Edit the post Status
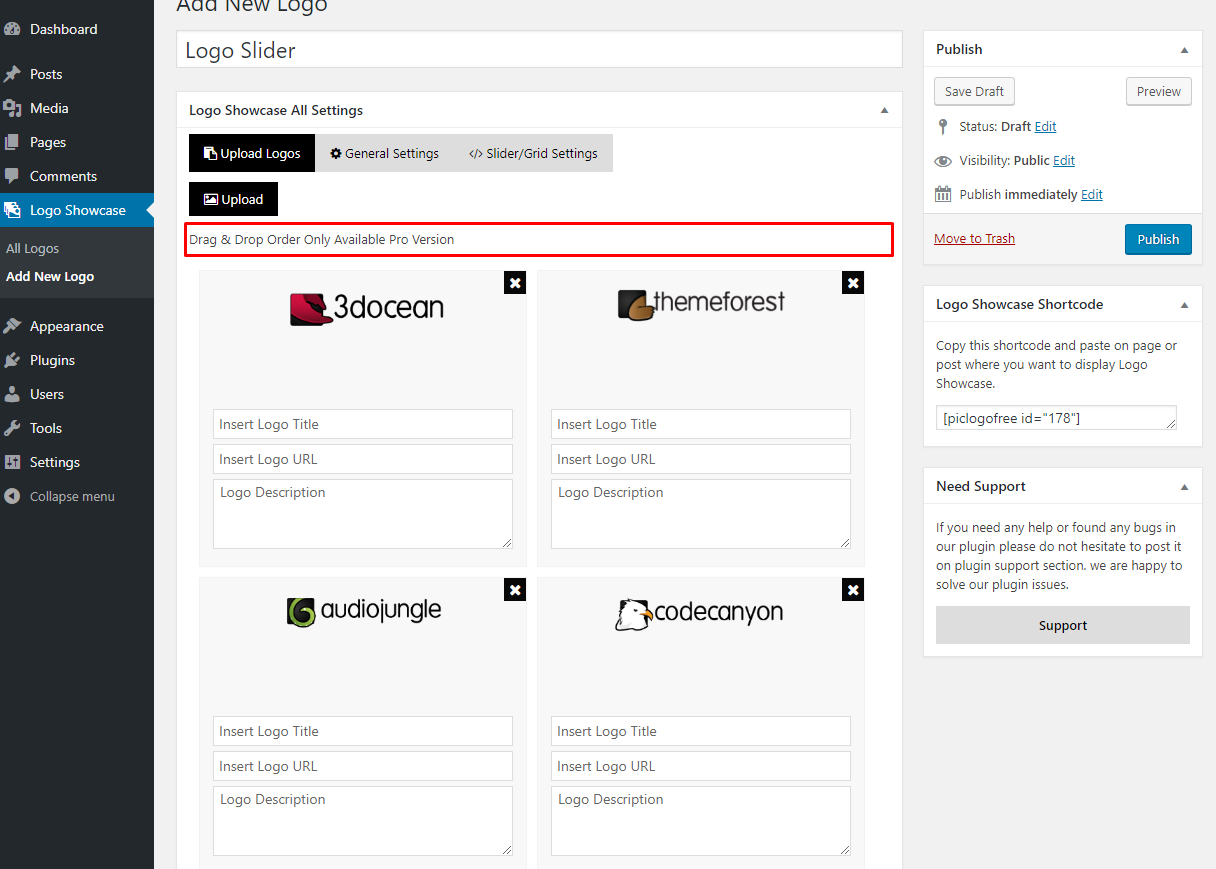Image resolution: width=1216 pixels, height=869 pixels. click(x=1045, y=127)
